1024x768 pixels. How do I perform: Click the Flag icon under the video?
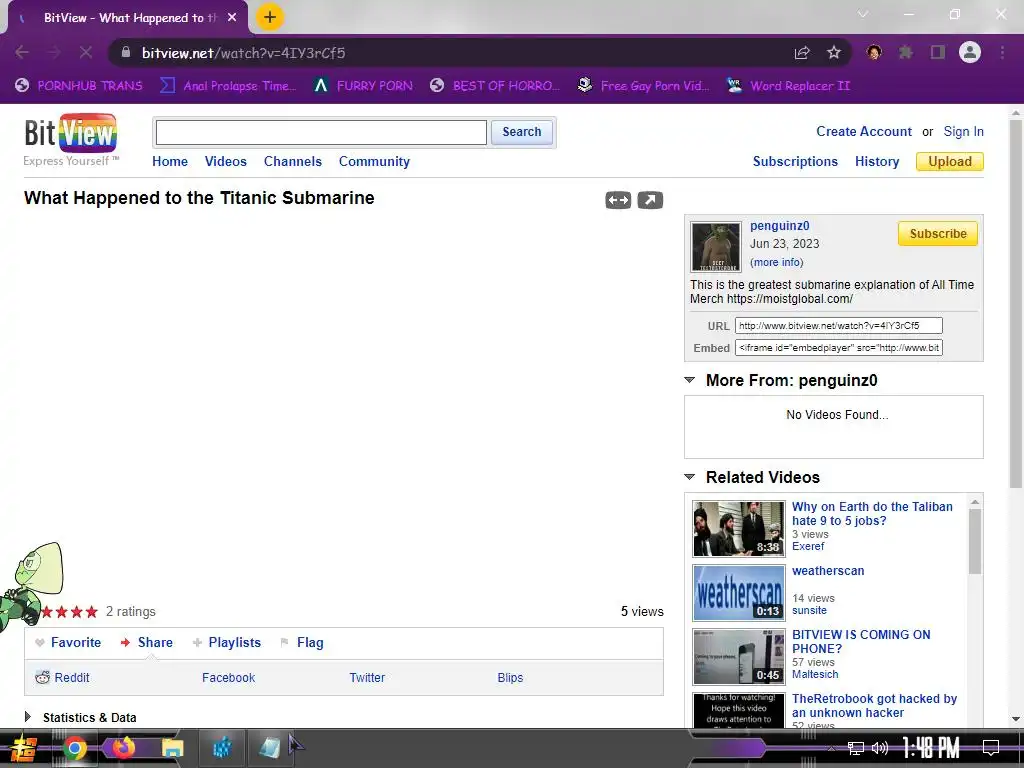(x=284, y=643)
